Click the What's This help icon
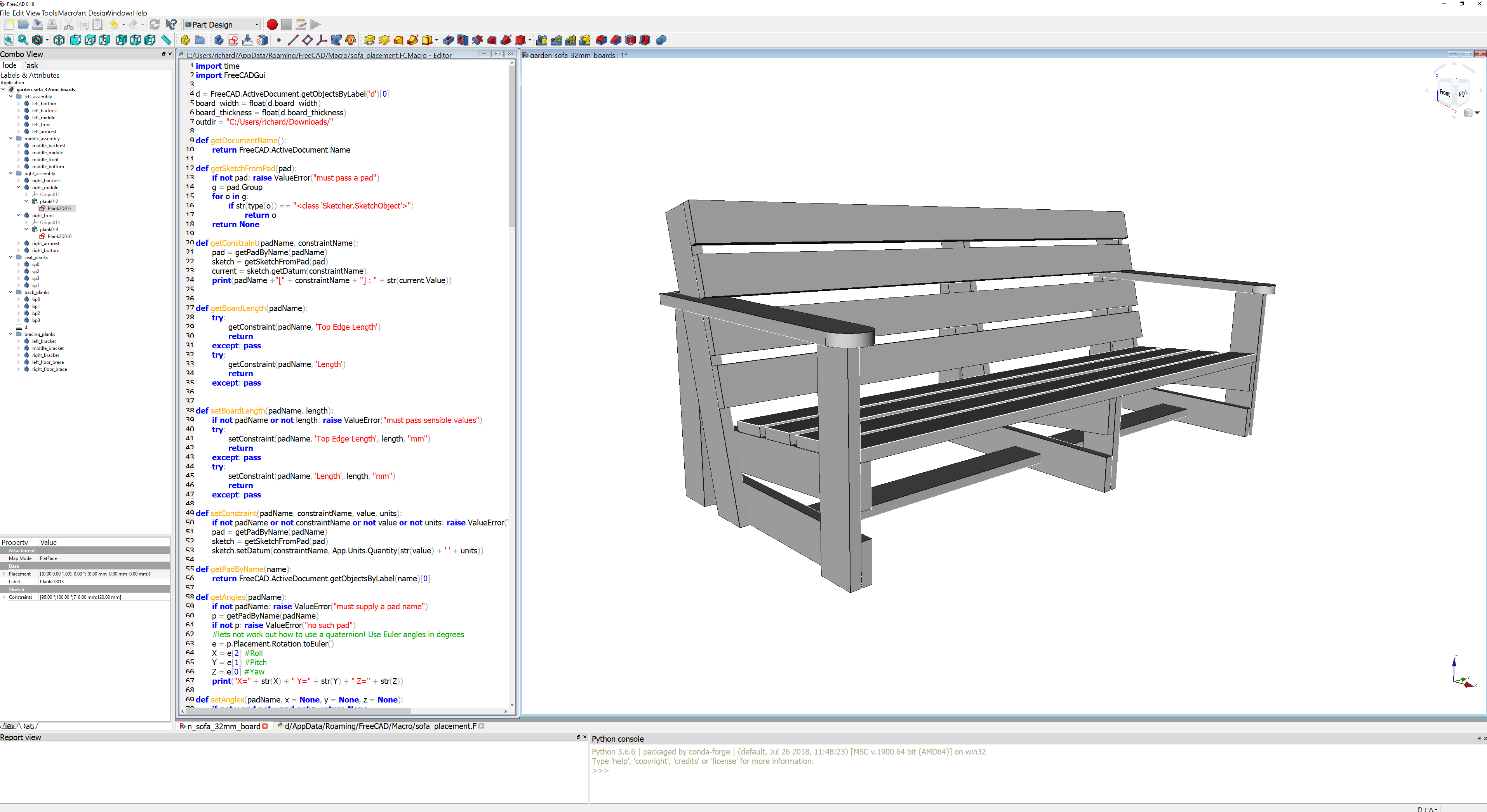The width and height of the screenshot is (1487, 812). point(171,24)
